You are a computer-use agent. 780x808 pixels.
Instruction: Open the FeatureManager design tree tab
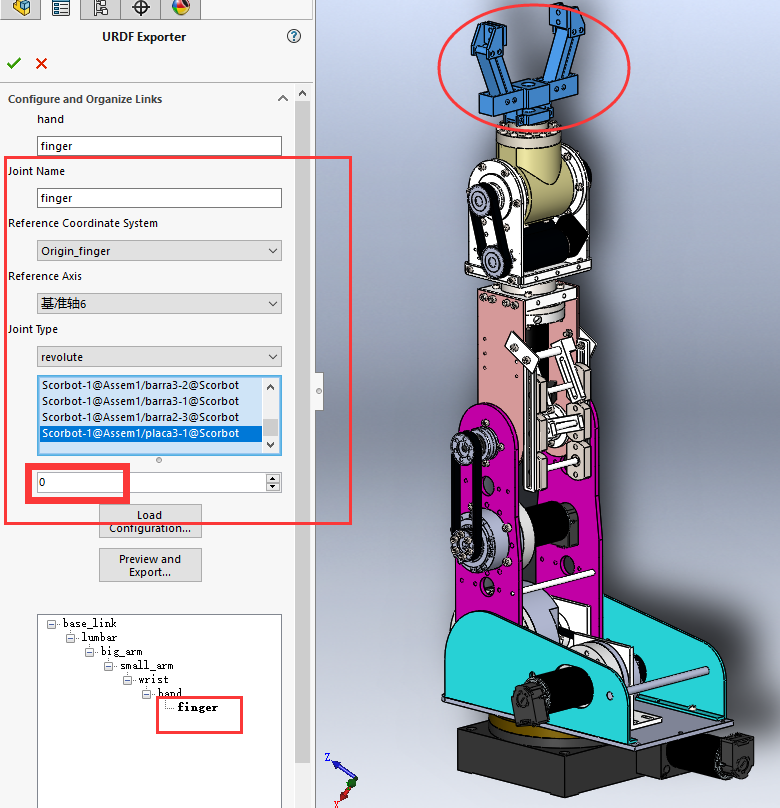[x=21, y=8]
